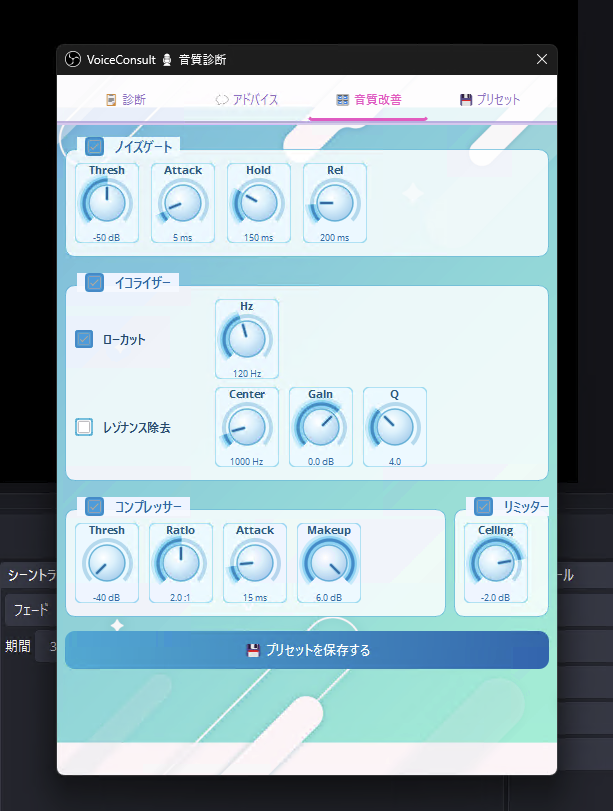Screen dimensions: 613x811
Task: Click the low-cut Hz knob
Action: pos(247,339)
